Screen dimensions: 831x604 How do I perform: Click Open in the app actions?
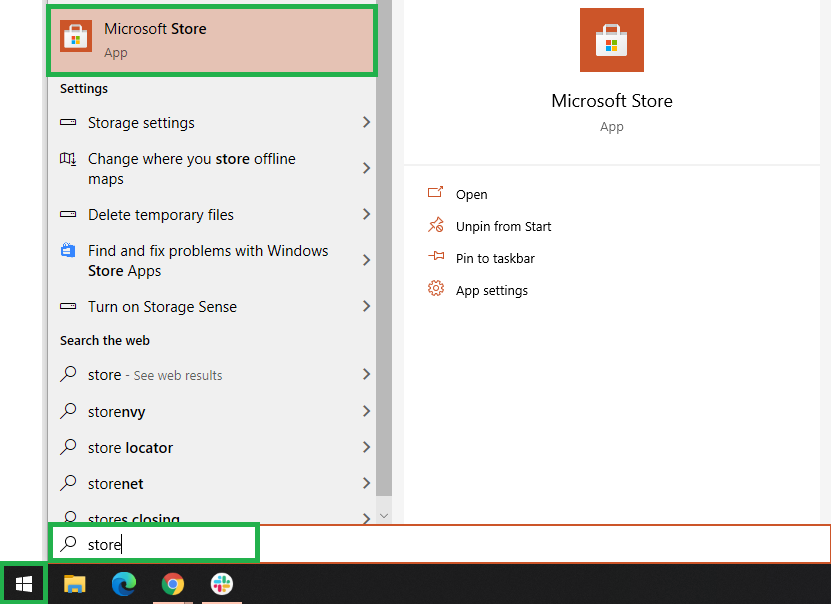(x=471, y=195)
